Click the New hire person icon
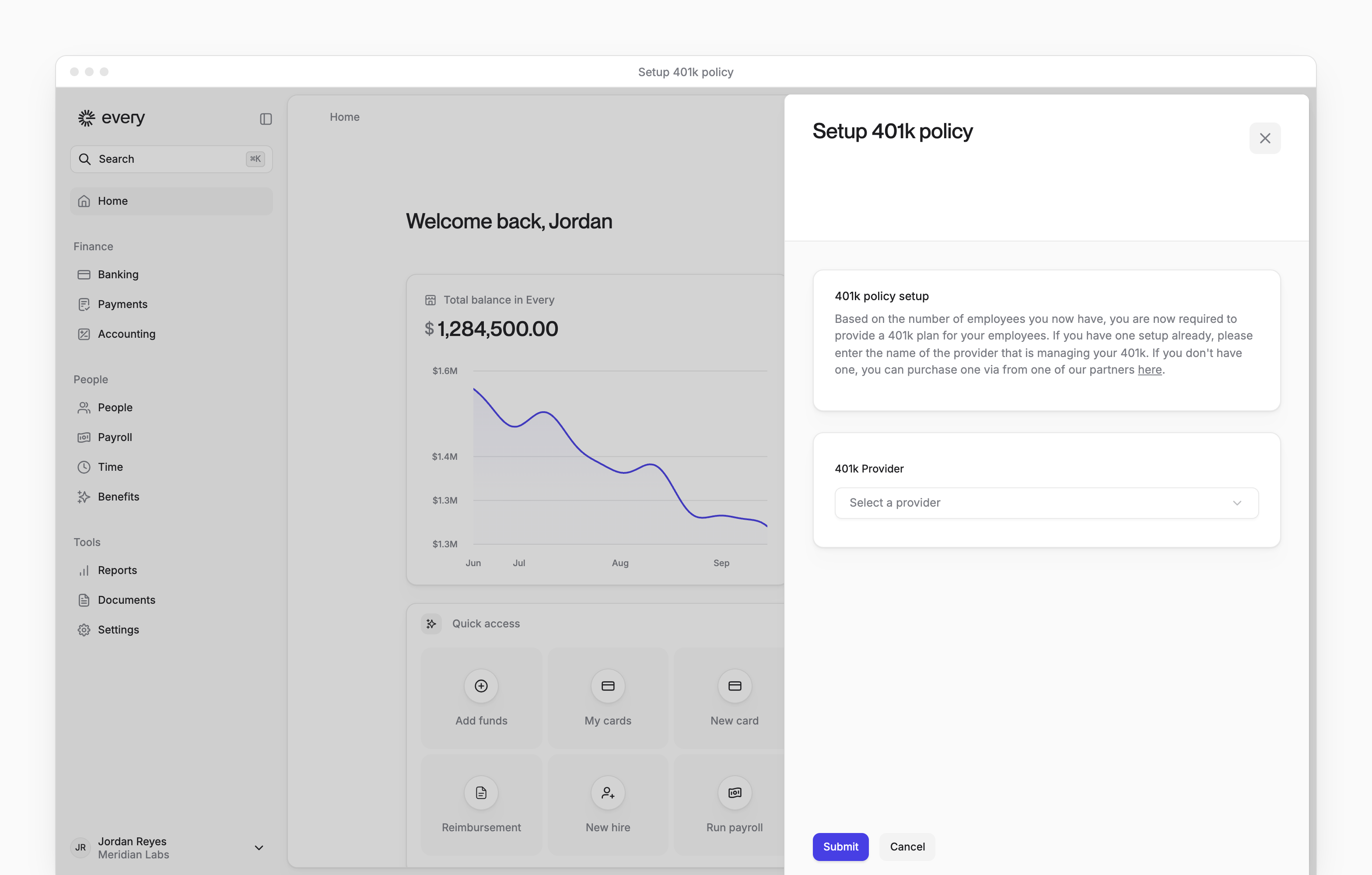Viewport: 1372px width, 875px height. coord(608,792)
